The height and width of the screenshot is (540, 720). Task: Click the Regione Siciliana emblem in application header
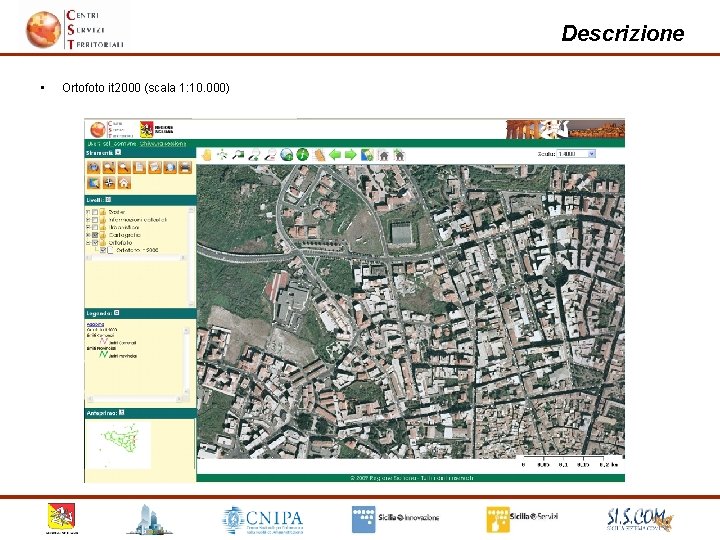146,129
